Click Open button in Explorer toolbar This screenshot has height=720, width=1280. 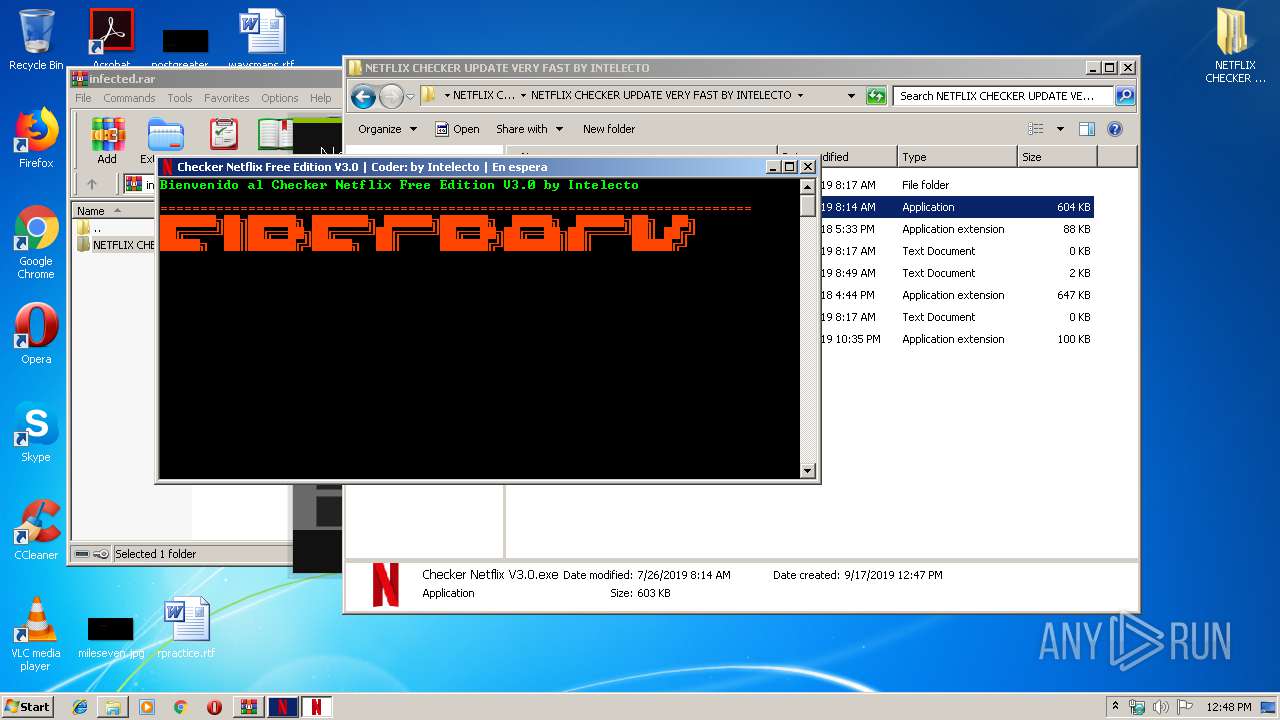(457, 129)
